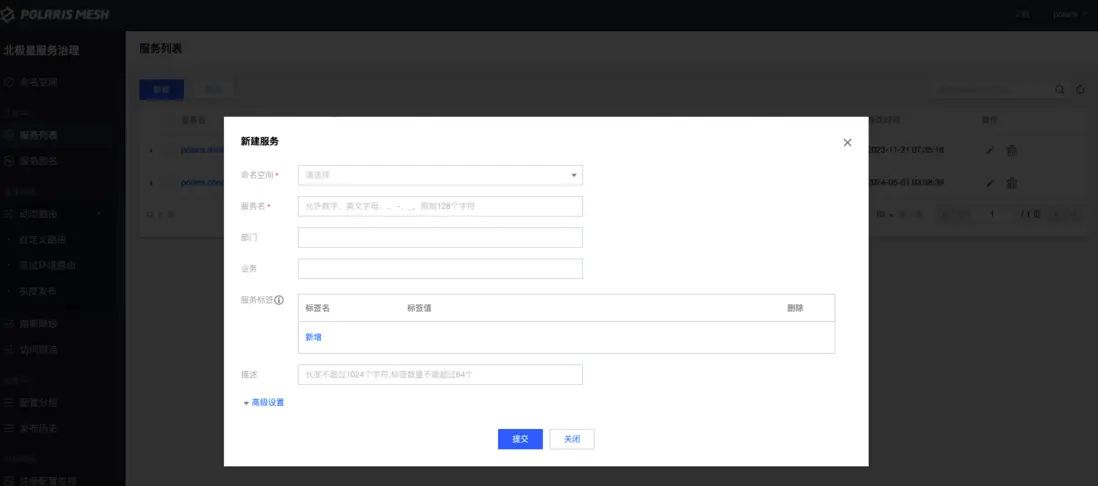The image size is (1098, 486).
Task: Click the 2023-11-21 07:25:16 timestamp
Action: tap(906, 150)
